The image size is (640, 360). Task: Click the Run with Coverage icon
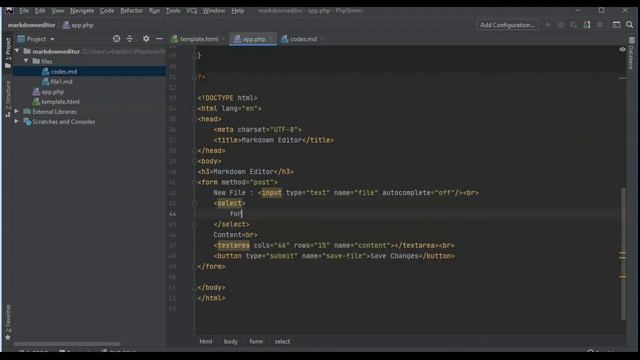click(x=574, y=25)
